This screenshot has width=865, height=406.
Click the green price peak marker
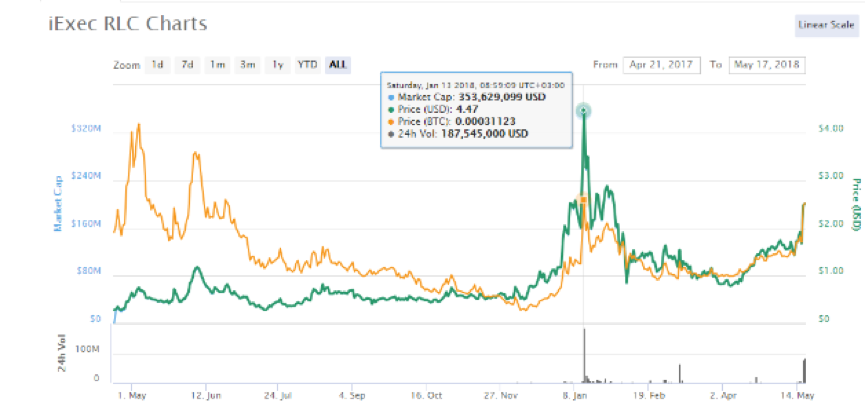[584, 111]
